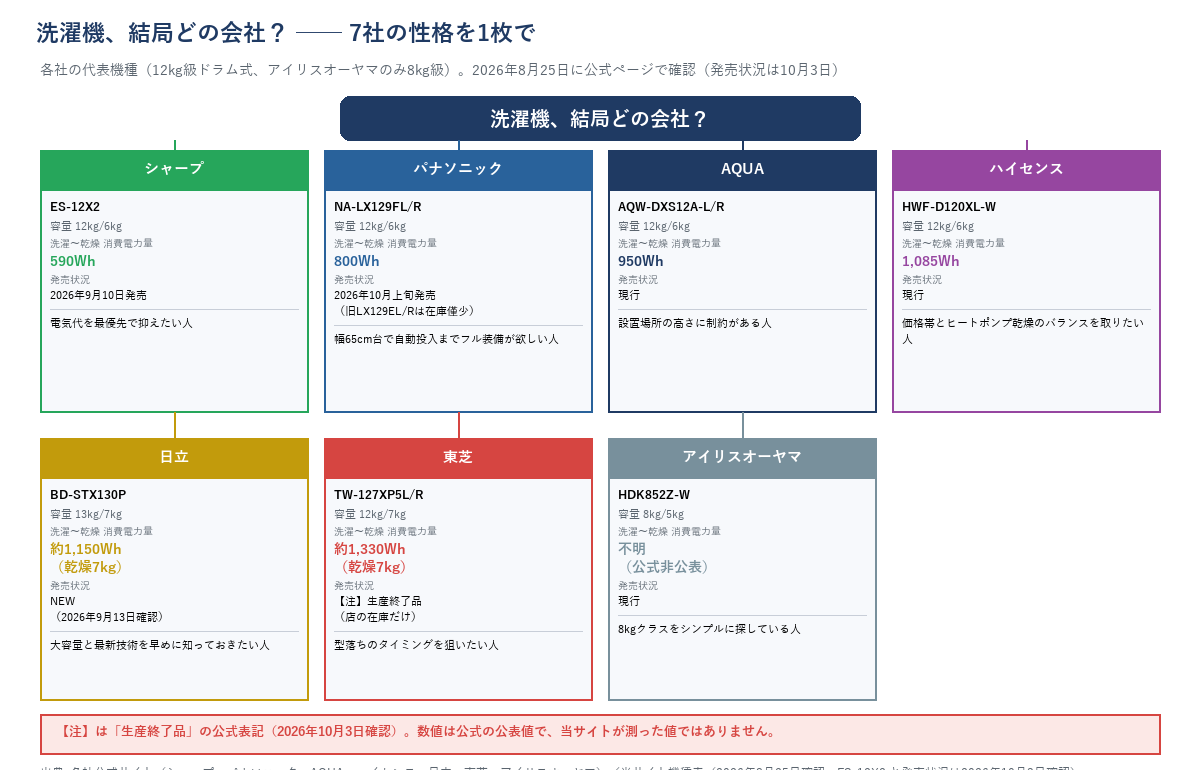Select the 東芝 card header
Viewport: 1200px width, 770px height.
pyautogui.click(x=458, y=457)
